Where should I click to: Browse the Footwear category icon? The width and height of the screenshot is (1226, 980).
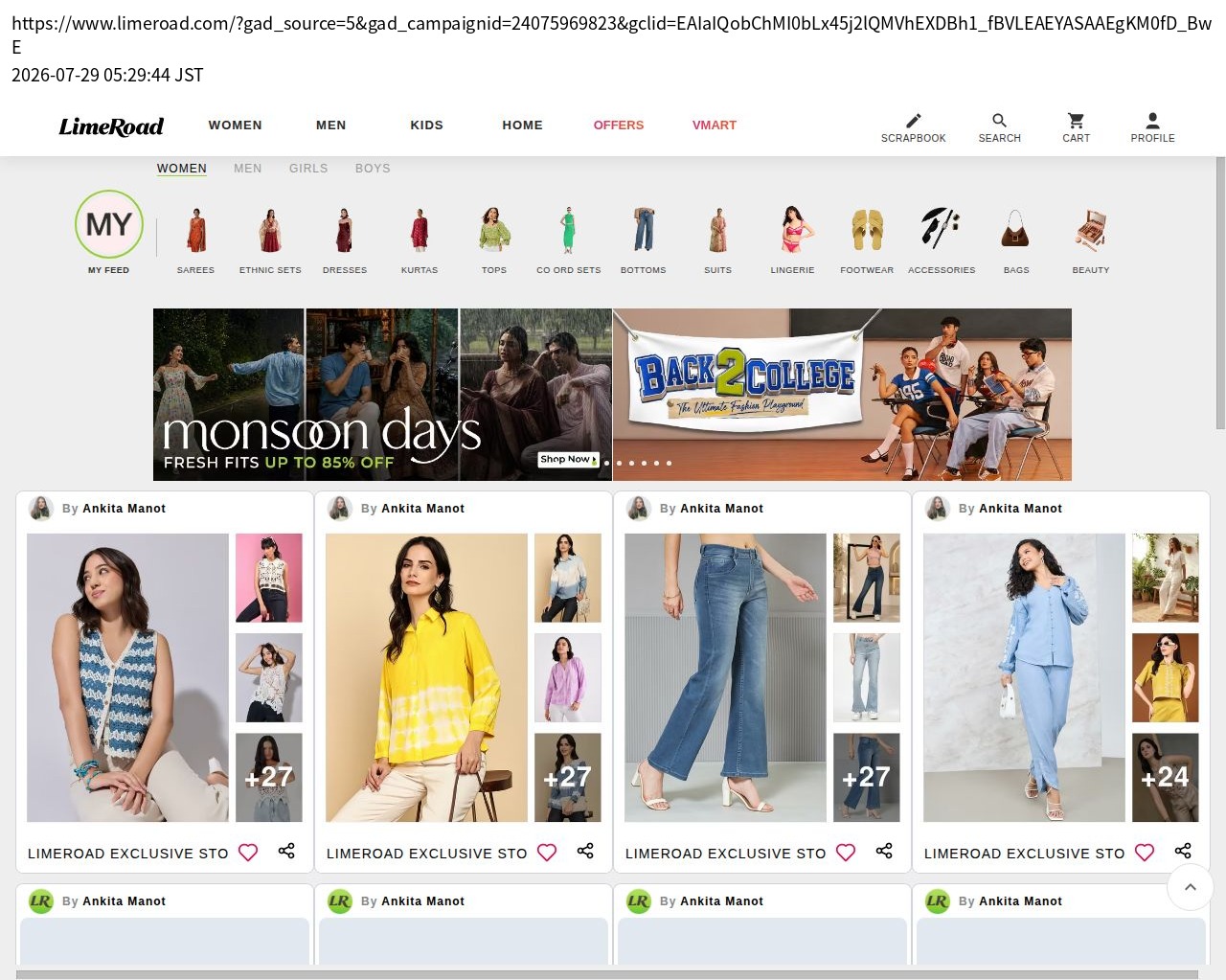pos(867,230)
